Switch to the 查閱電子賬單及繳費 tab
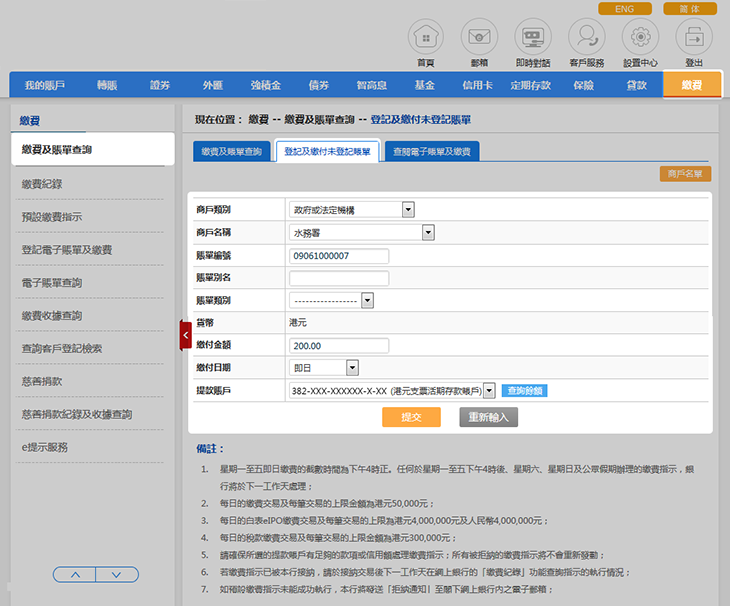 coord(435,152)
